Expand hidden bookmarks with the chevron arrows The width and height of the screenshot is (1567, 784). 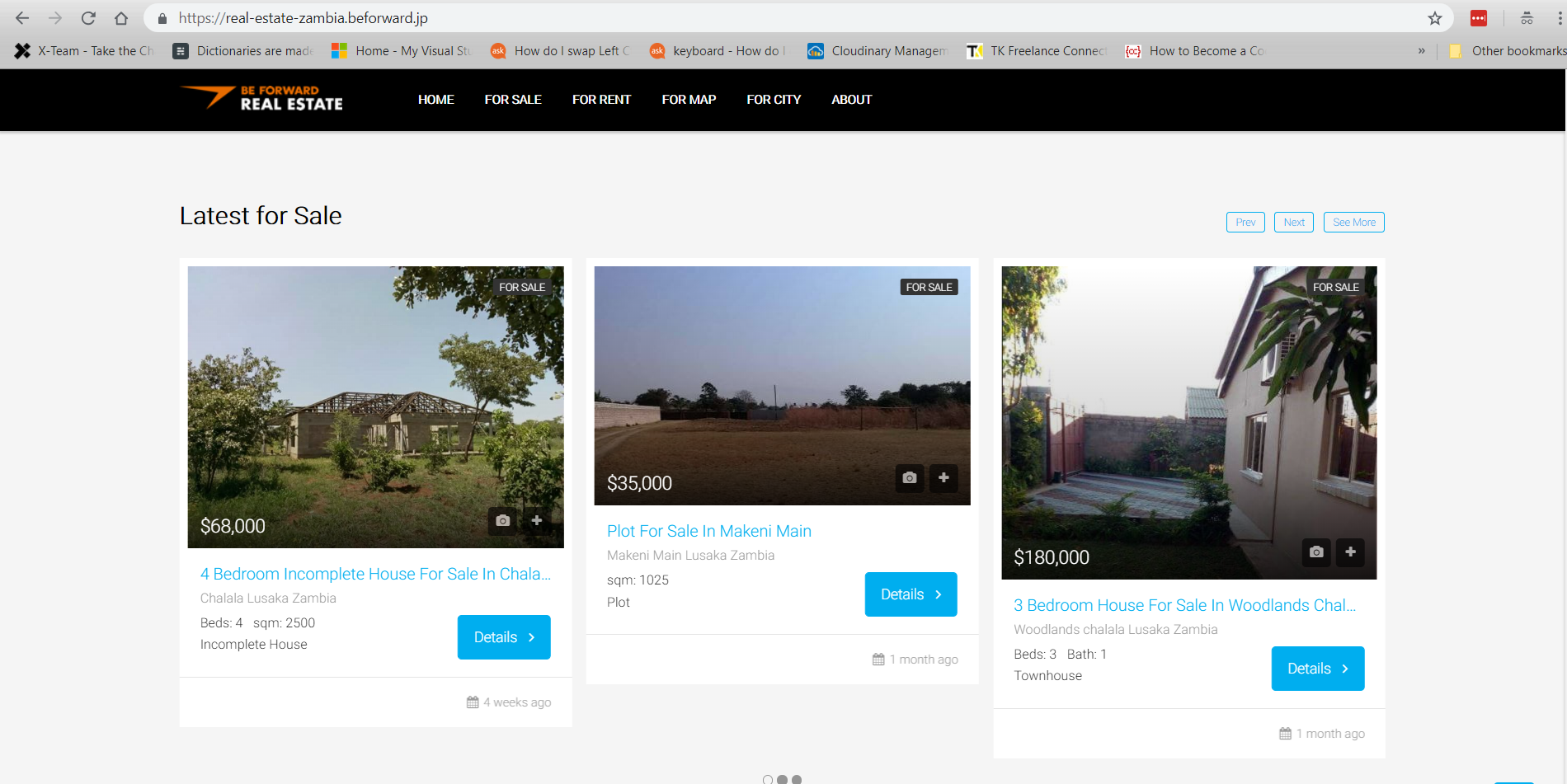[x=1421, y=50]
